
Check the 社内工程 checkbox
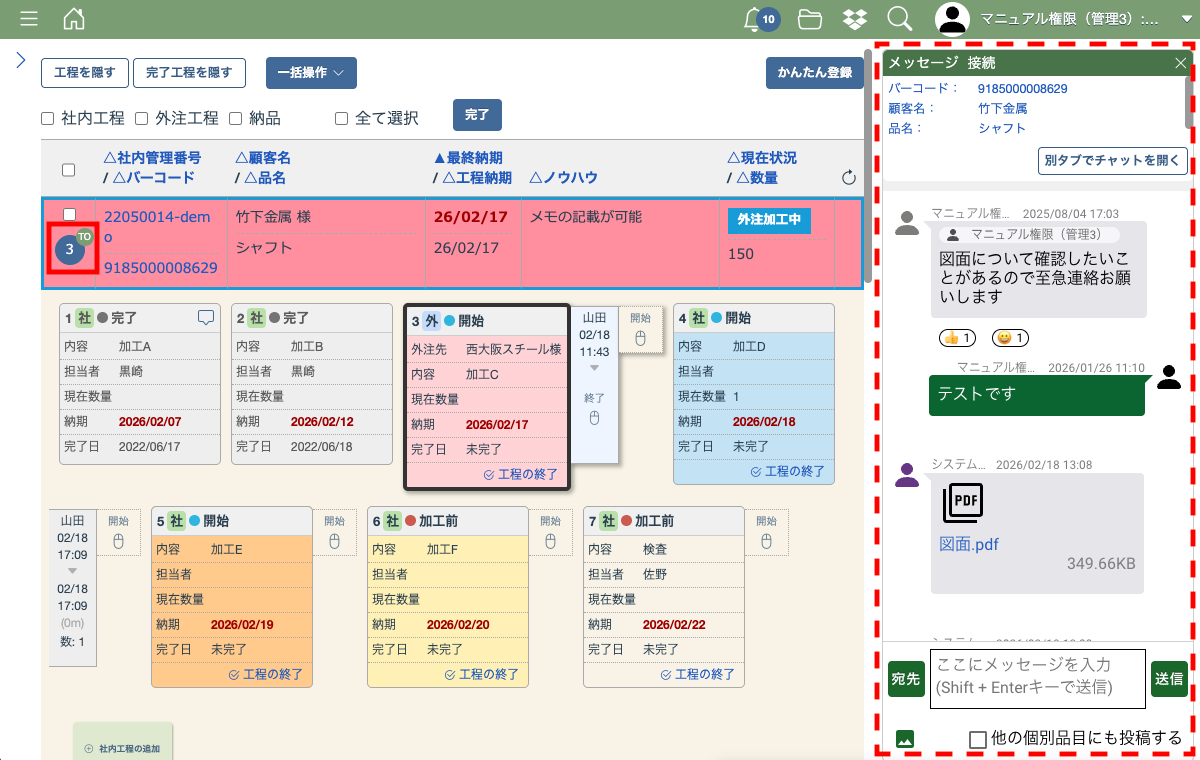pos(47,118)
